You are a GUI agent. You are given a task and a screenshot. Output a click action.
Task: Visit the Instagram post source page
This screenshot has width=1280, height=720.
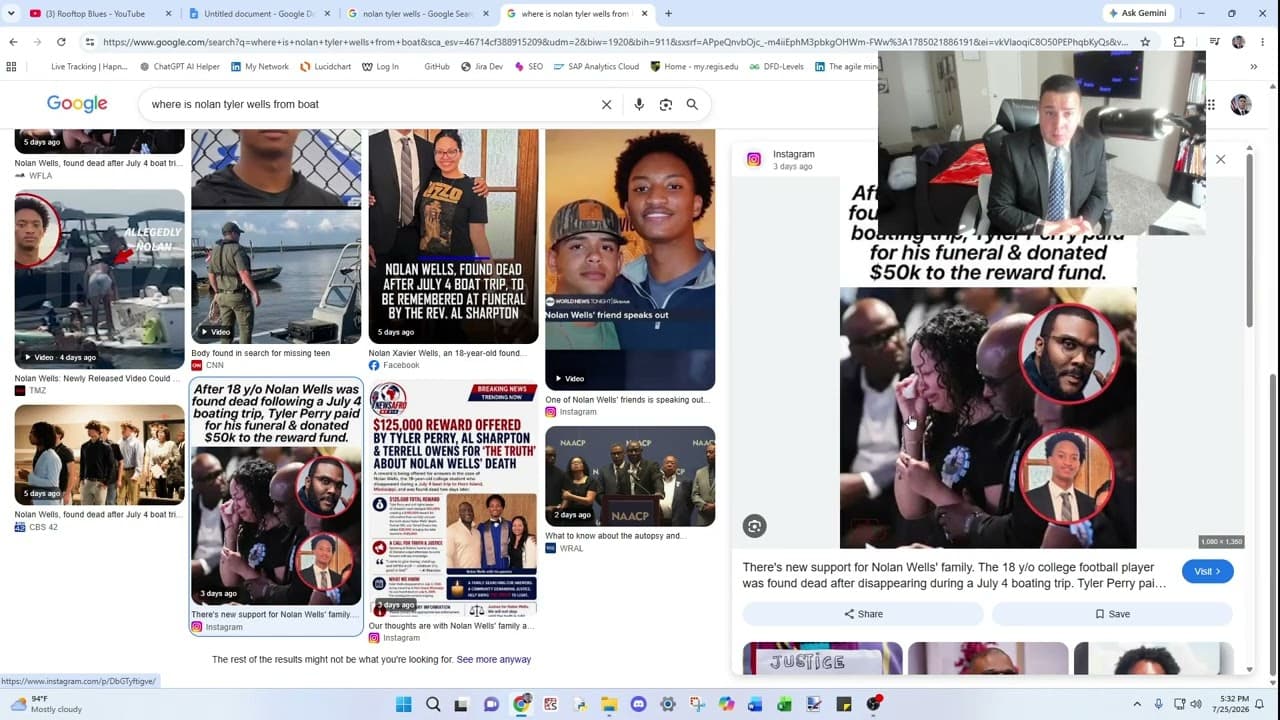[1207, 571]
